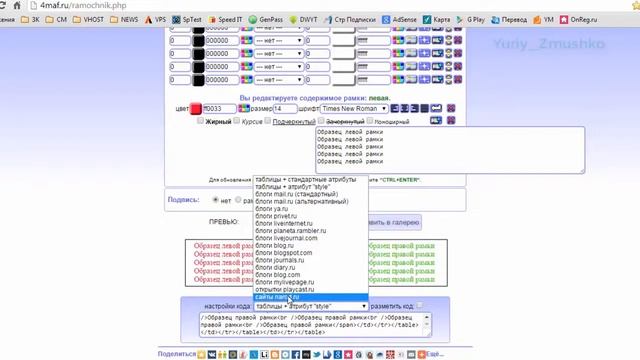The width and height of the screenshot is (640, 360).
Task: Click the ff0033 color code field
Action: (x=220, y=109)
